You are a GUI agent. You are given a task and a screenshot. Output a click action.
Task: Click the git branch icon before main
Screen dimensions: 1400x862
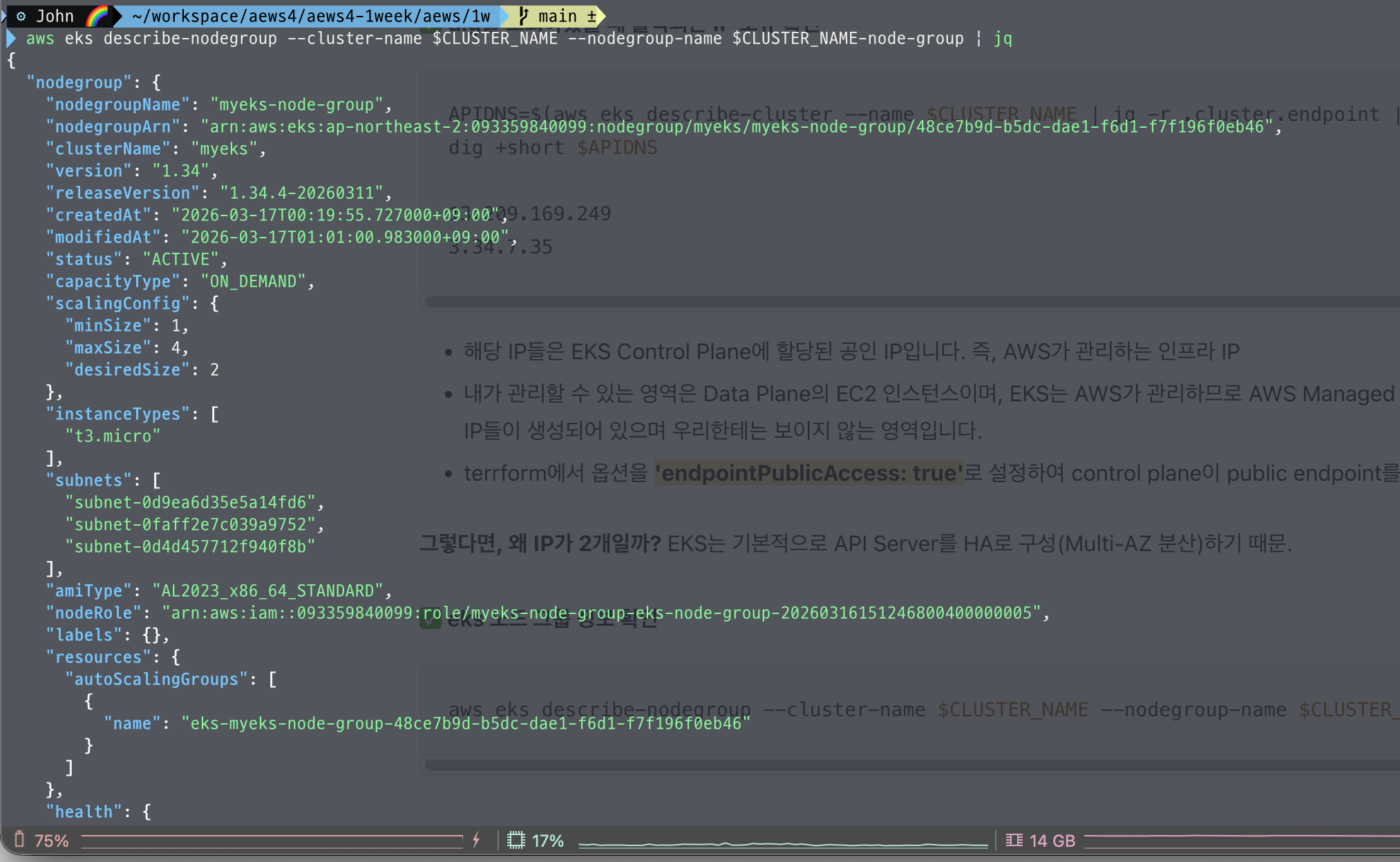tap(523, 16)
